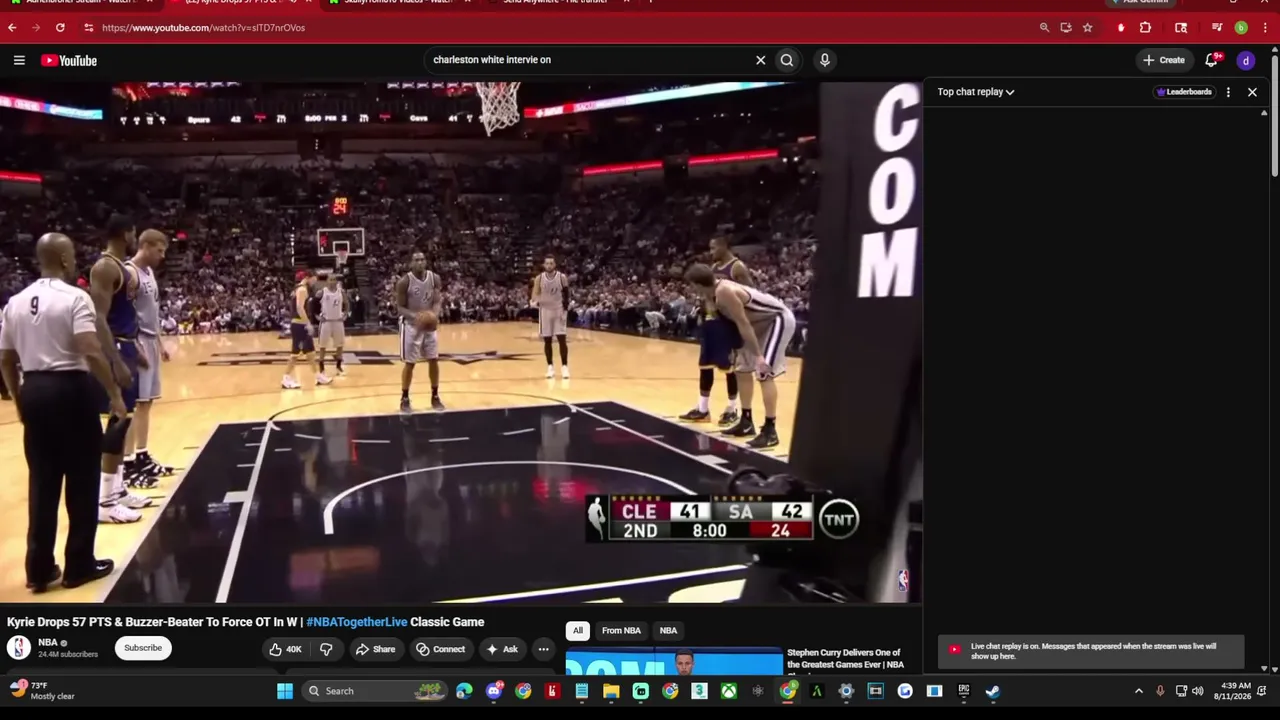Open File Explorer from the taskbar
1280x720 pixels.
(611, 691)
